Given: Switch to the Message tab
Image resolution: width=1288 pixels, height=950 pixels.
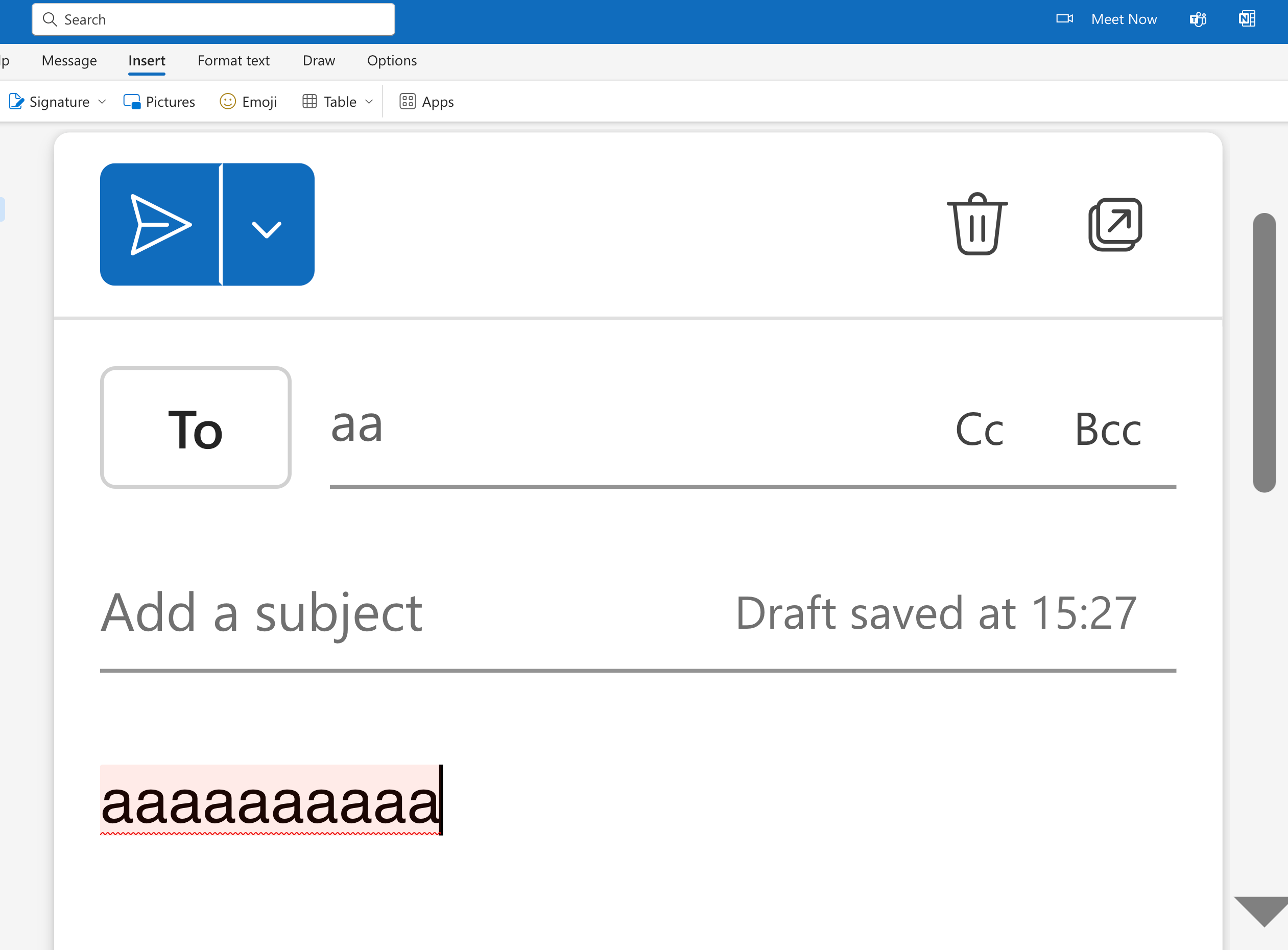Looking at the screenshot, I should pos(69,60).
